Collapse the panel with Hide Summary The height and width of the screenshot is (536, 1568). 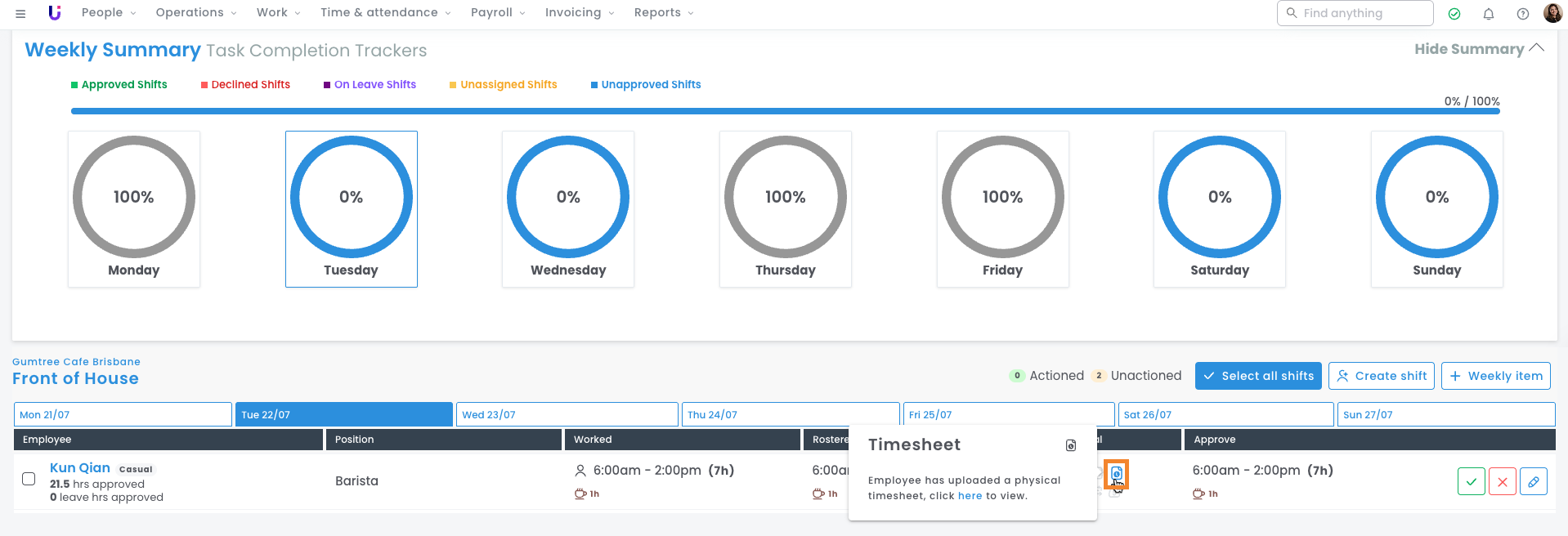(1478, 49)
